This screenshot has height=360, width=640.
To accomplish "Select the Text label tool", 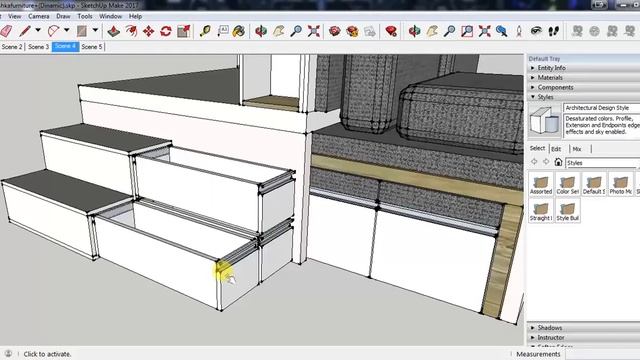I will [x=222, y=31].
